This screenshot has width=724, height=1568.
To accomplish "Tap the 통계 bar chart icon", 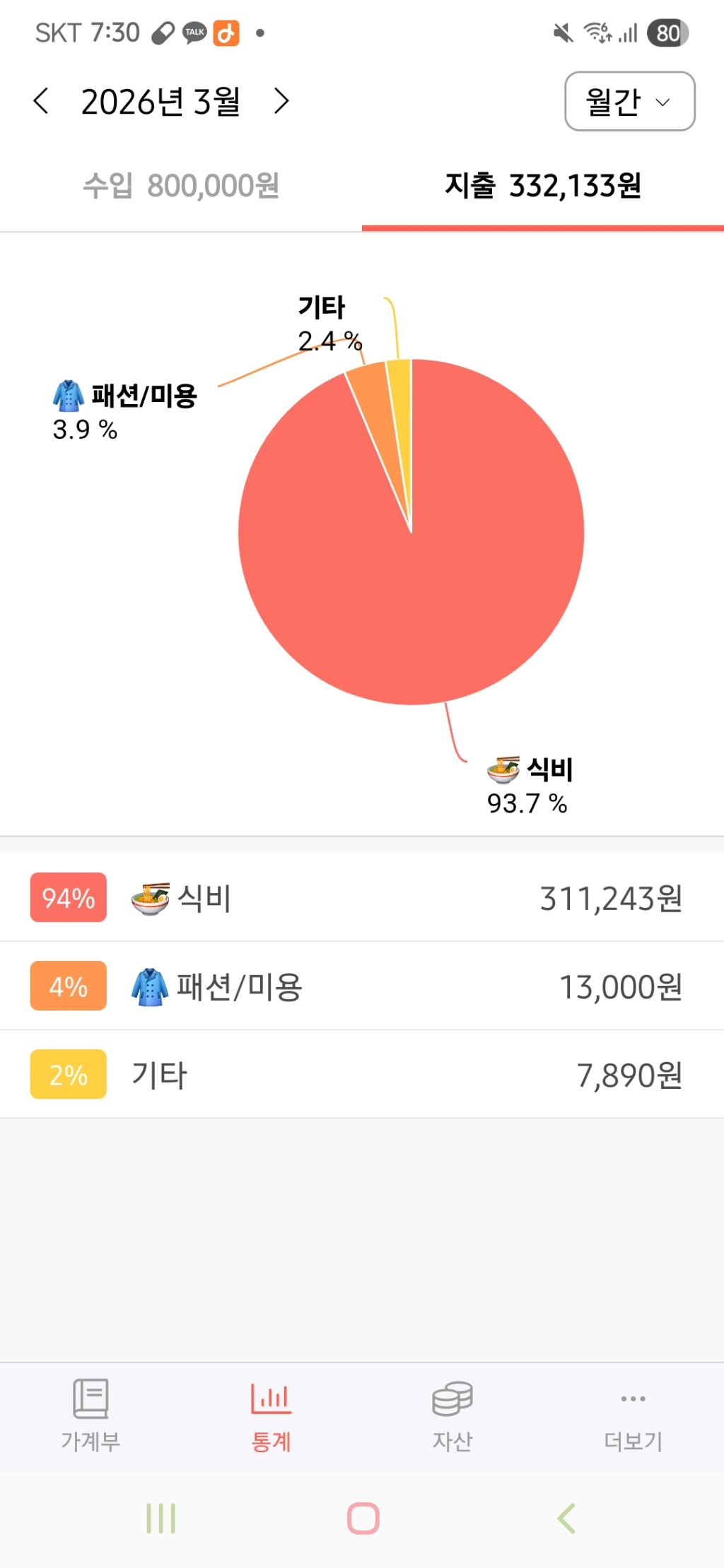I will click(271, 1398).
